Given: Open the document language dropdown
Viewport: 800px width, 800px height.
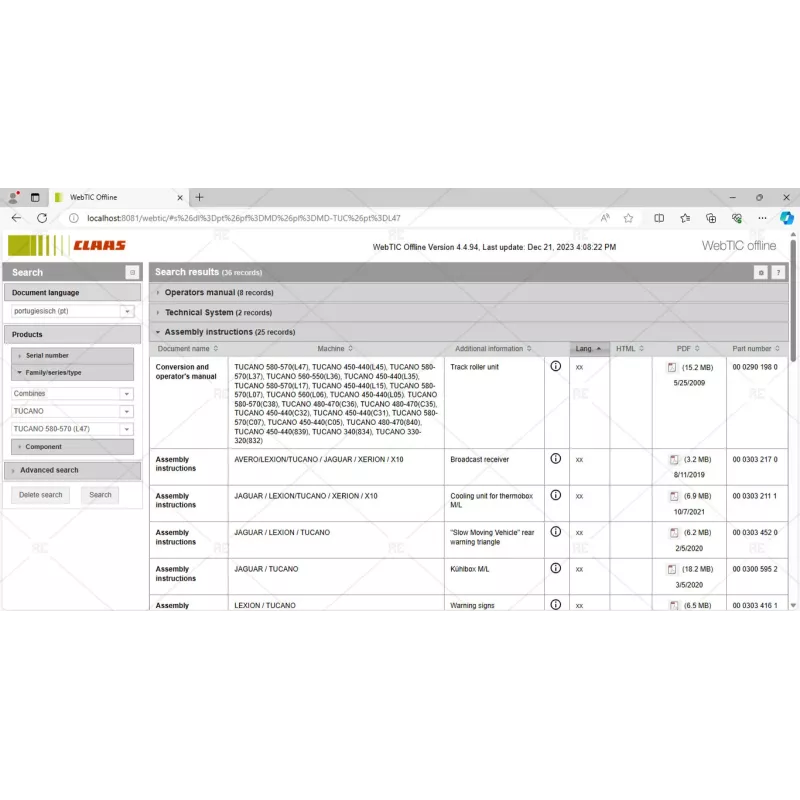Looking at the screenshot, I should [72, 311].
